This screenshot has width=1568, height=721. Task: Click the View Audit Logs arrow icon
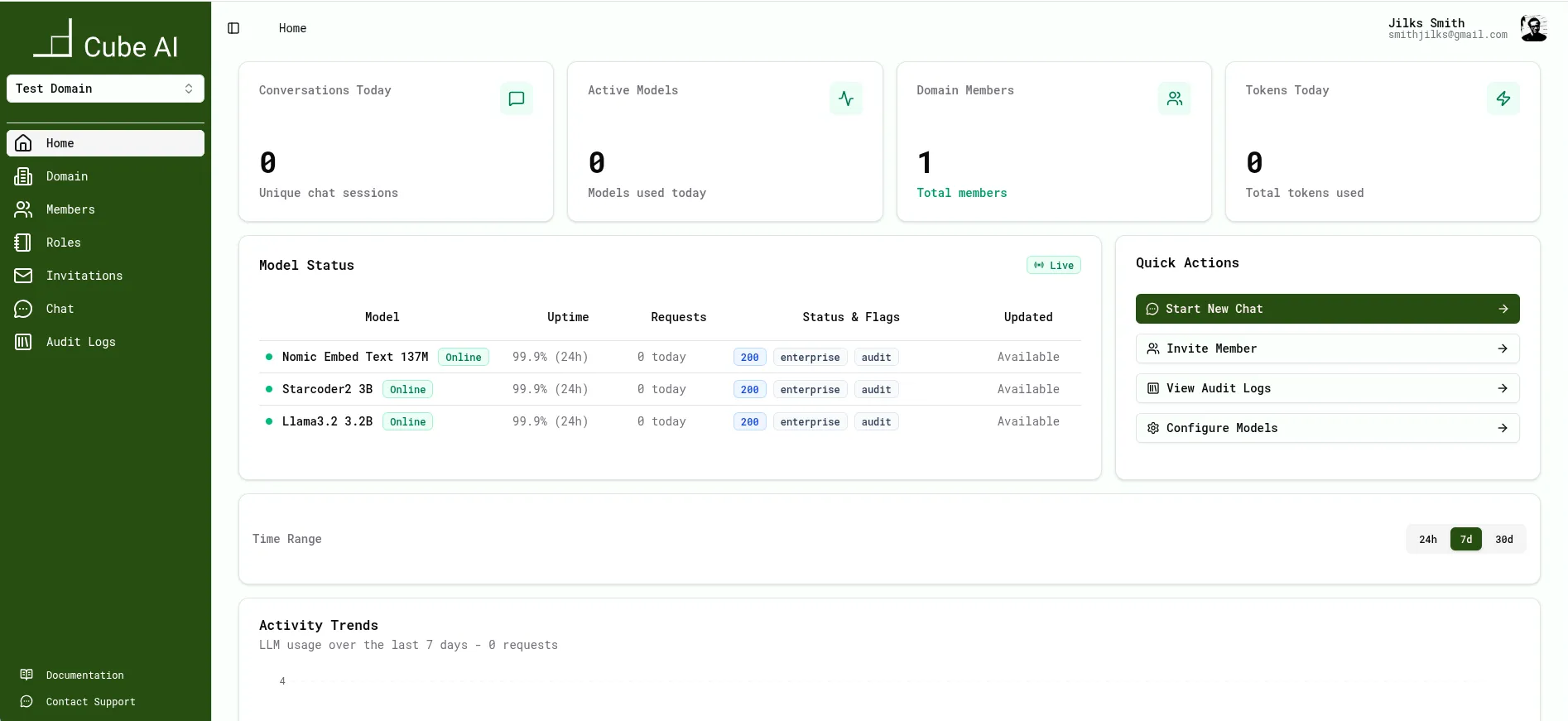point(1503,388)
